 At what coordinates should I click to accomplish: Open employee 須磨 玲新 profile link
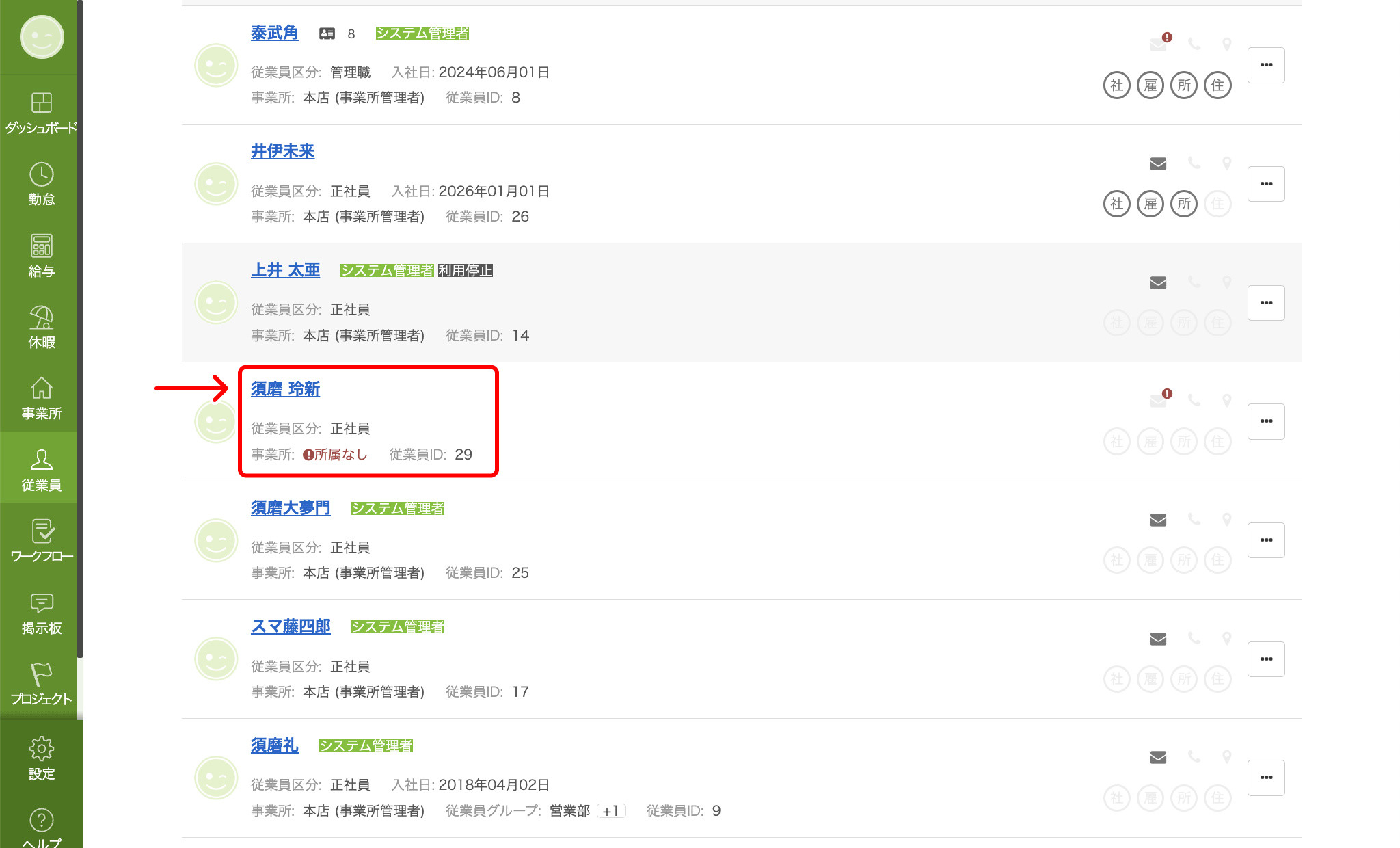(x=285, y=389)
